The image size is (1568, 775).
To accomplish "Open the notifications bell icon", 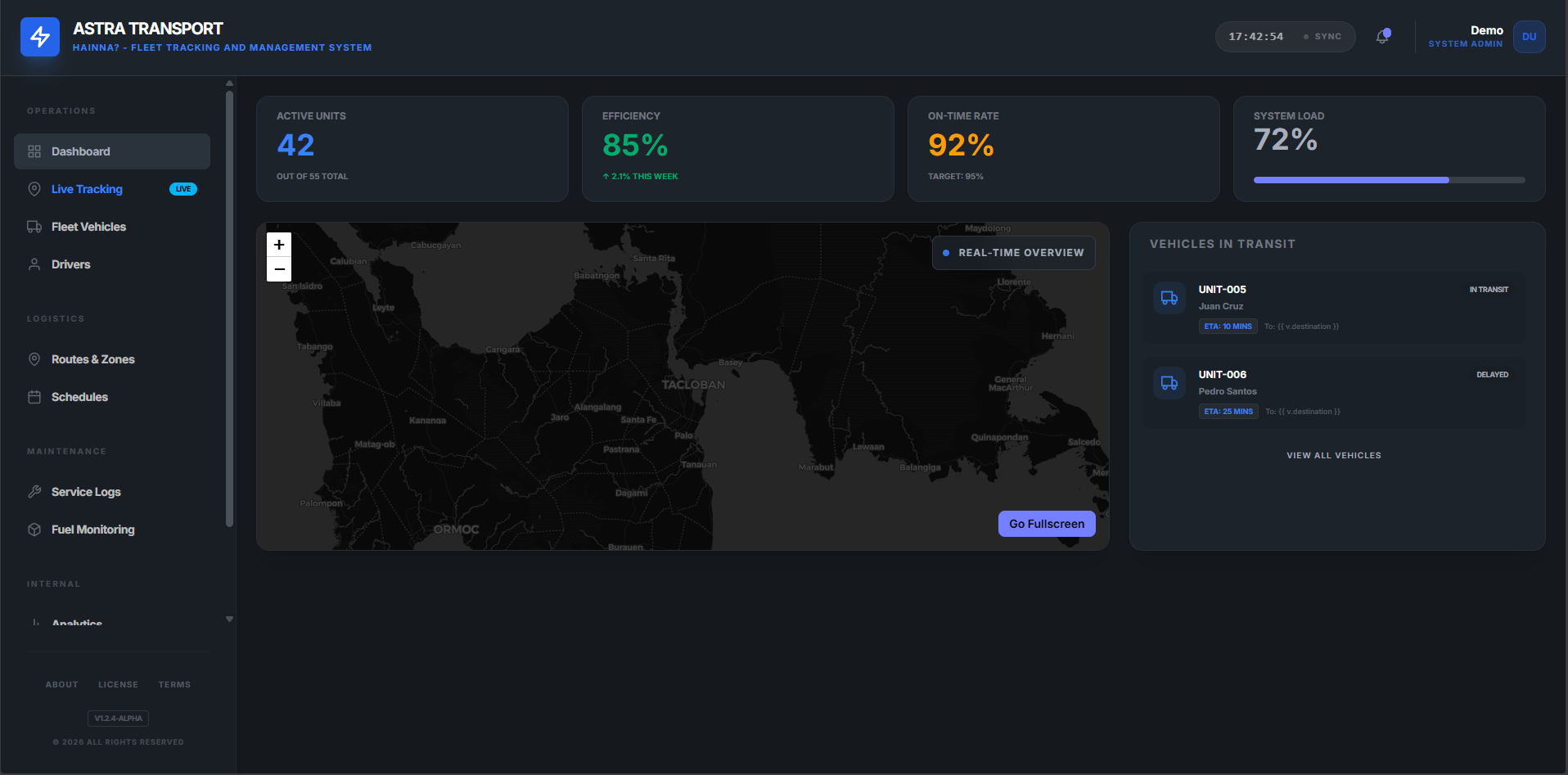I will pos(1382,37).
